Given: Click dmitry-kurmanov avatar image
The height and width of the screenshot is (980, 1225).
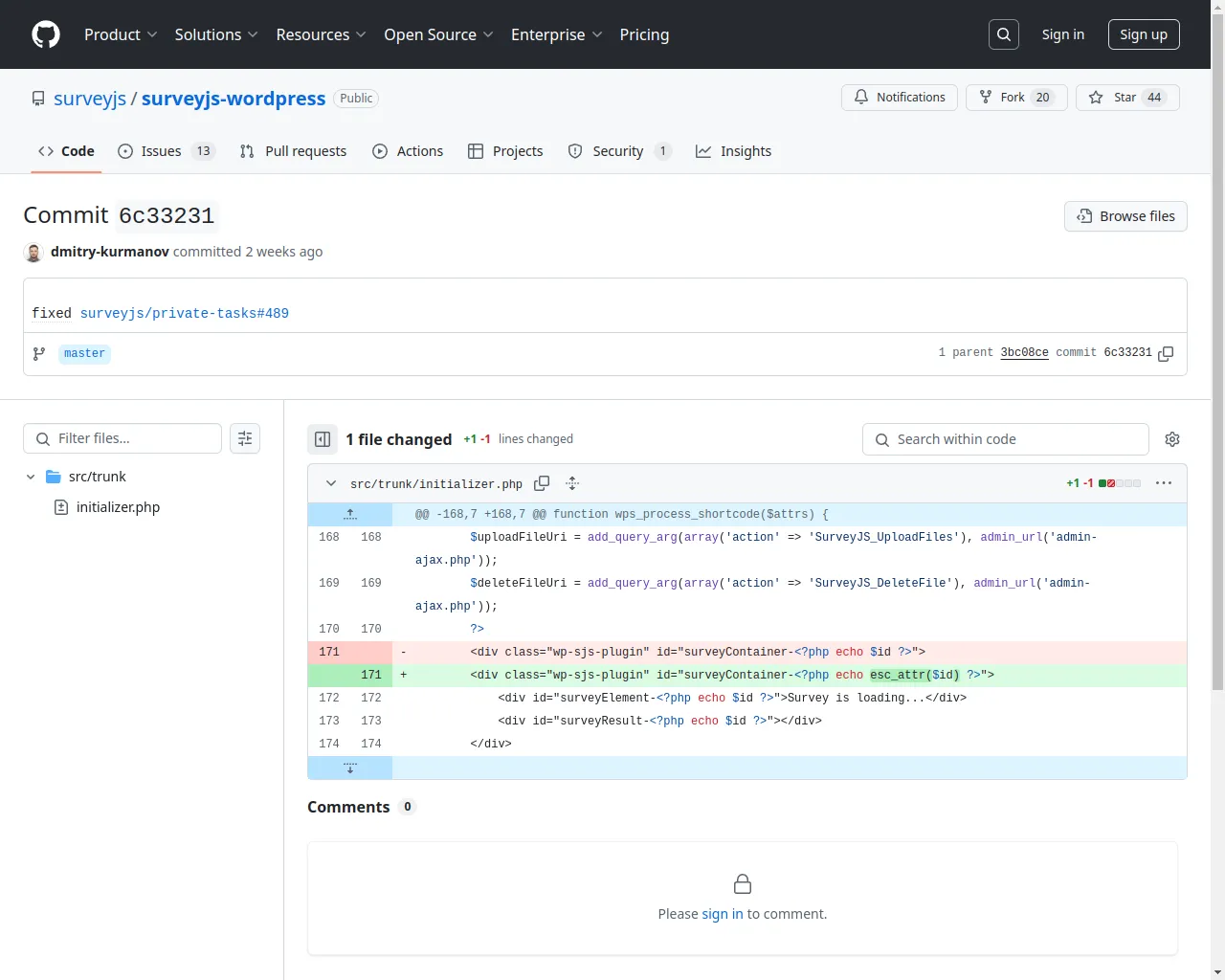Looking at the screenshot, I should click(x=33, y=252).
